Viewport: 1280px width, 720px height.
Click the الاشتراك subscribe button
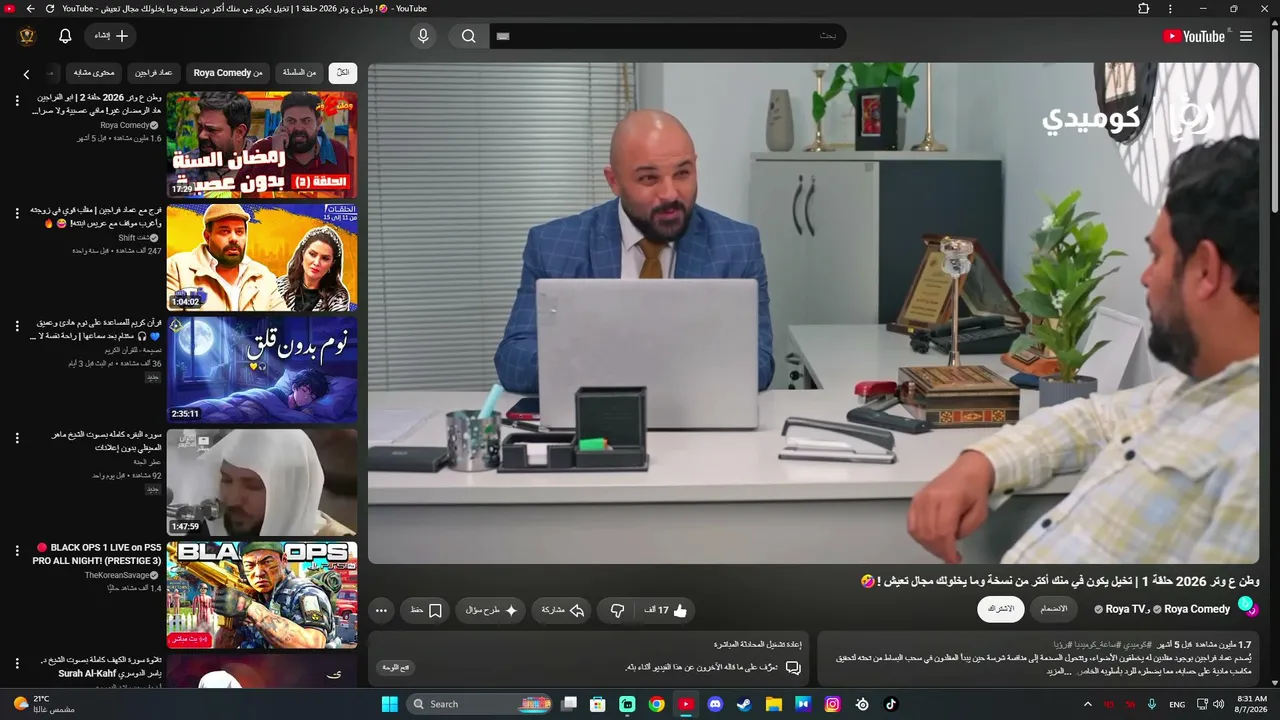click(1001, 609)
